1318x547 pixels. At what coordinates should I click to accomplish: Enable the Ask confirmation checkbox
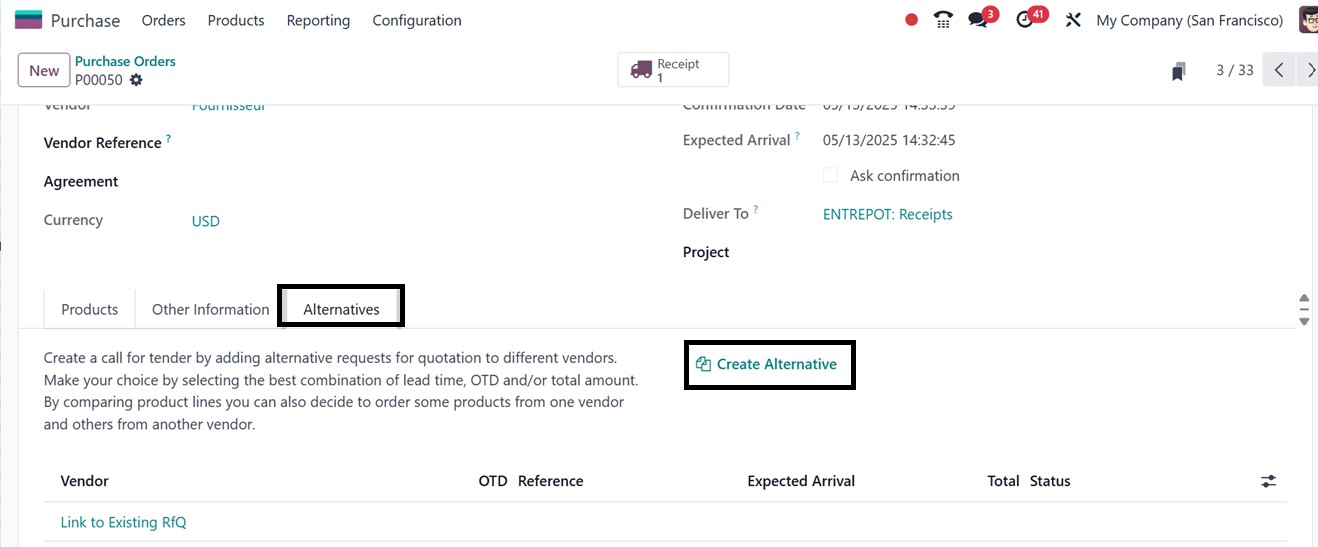[830, 176]
